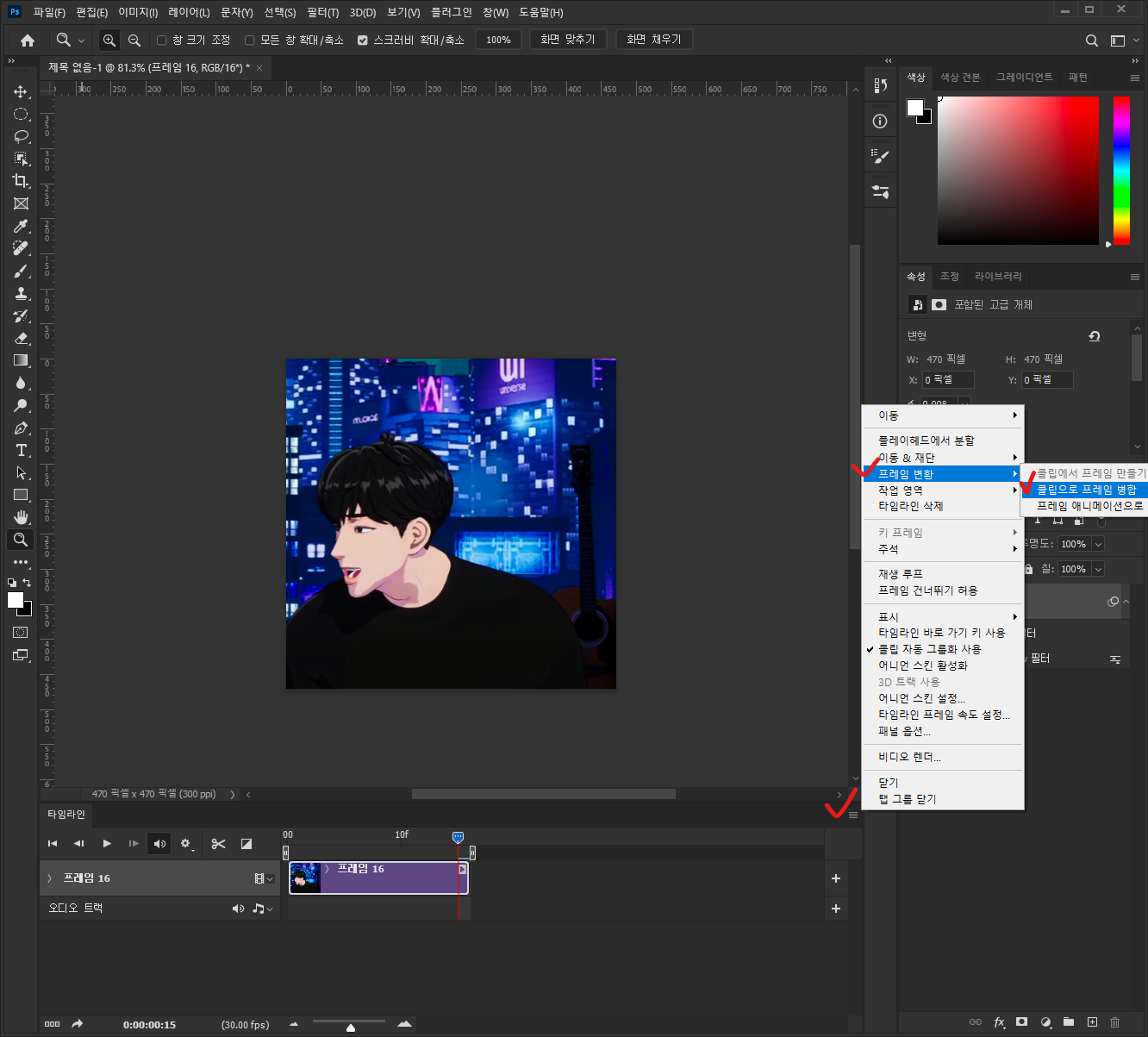The image size is (1148, 1037).
Task: Select the Crop tool
Action: tap(21, 181)
